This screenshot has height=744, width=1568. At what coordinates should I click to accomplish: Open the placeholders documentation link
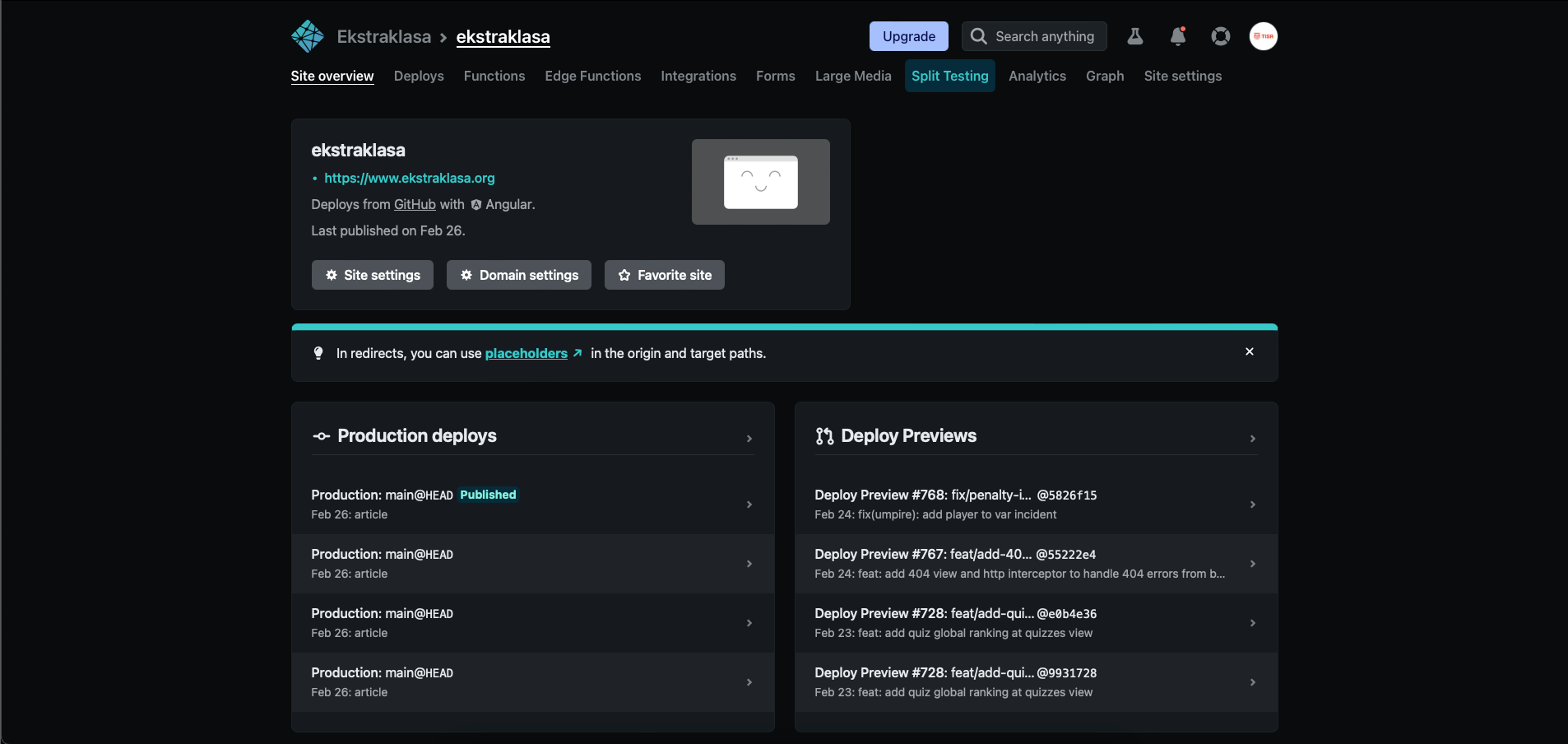533,353
